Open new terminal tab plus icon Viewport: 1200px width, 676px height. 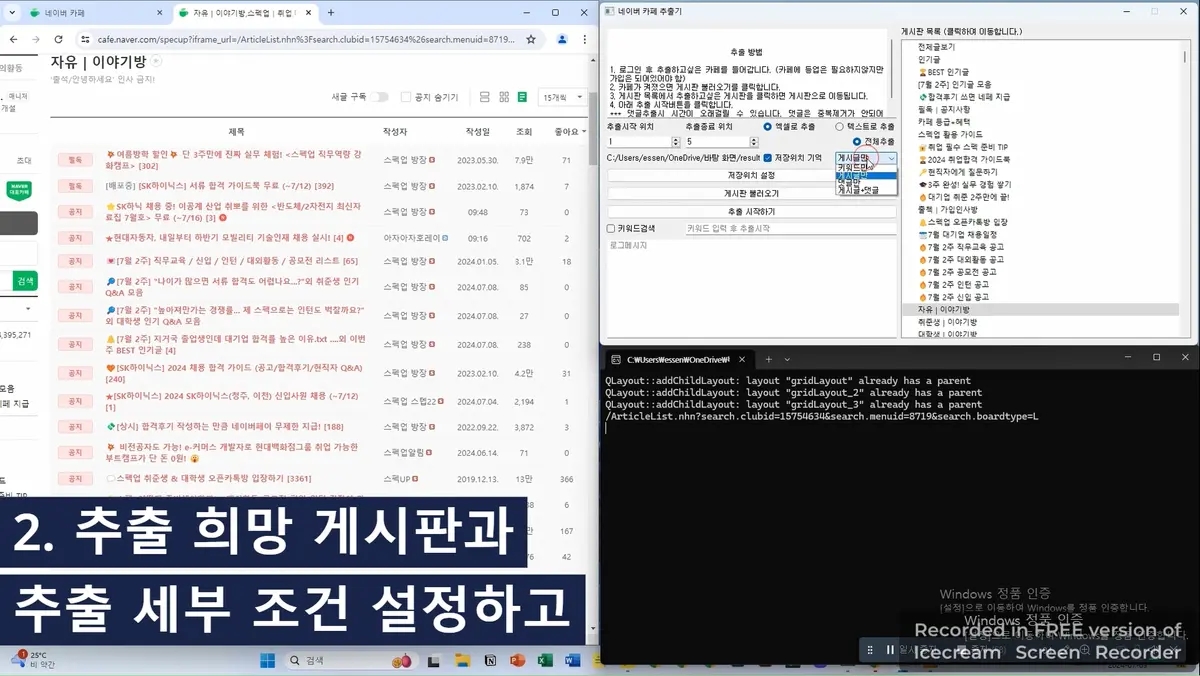pyautogui.click(x=768, y=358)
